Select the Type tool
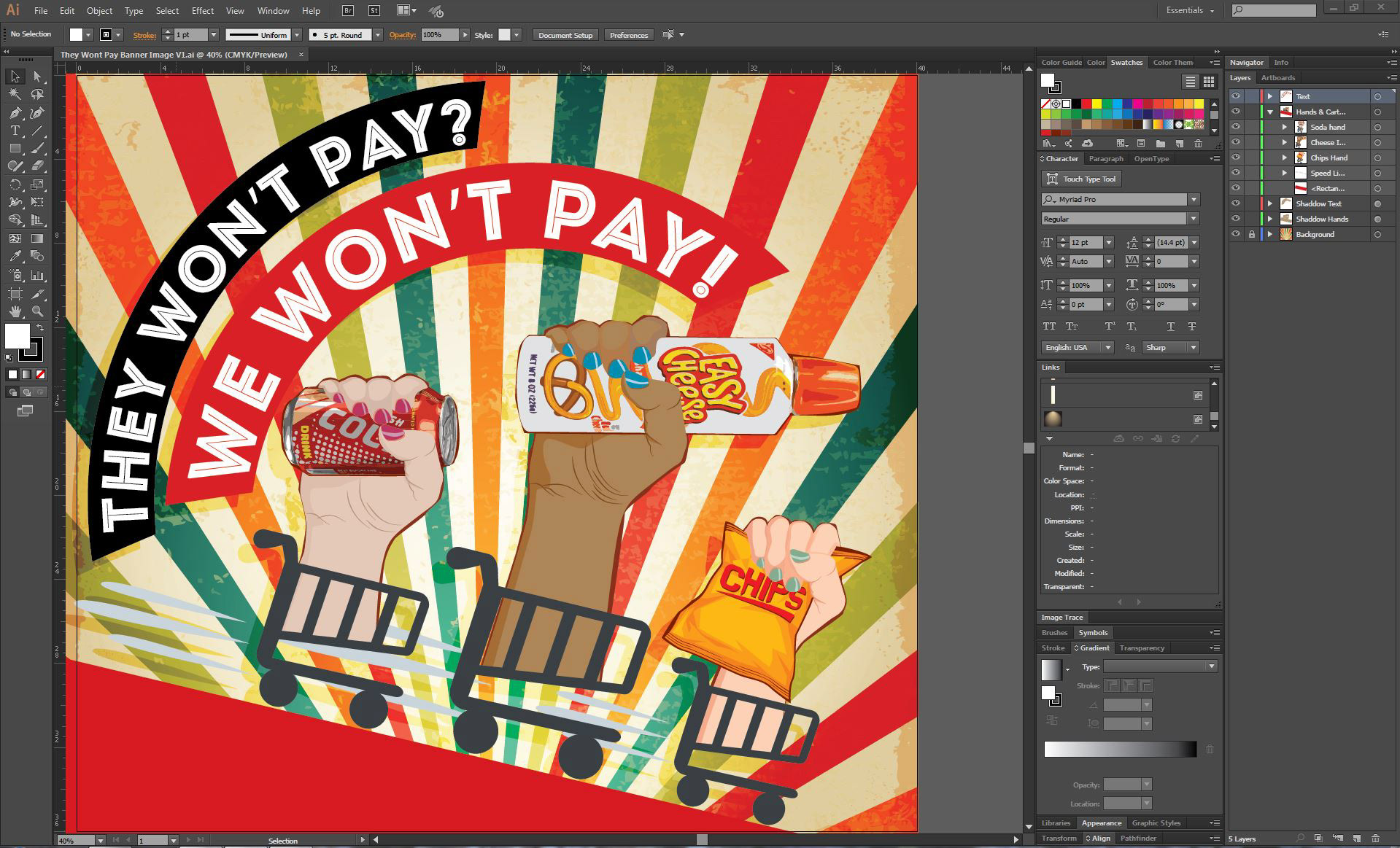Viewport: 1400px width, 848px height. [15, 131]
